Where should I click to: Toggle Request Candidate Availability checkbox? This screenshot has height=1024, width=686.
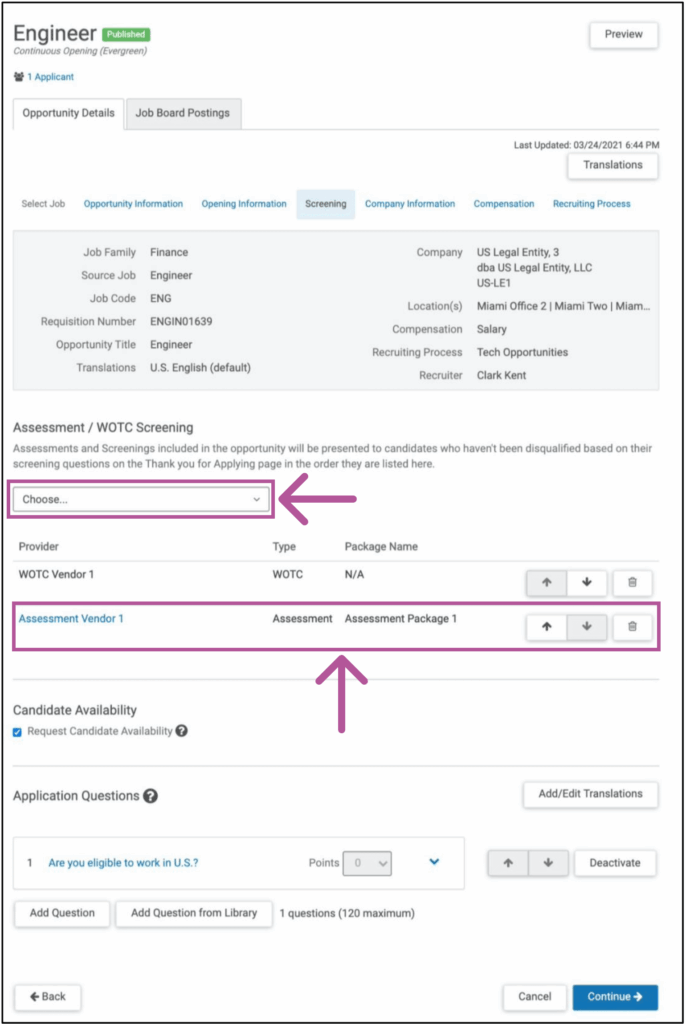18,732
